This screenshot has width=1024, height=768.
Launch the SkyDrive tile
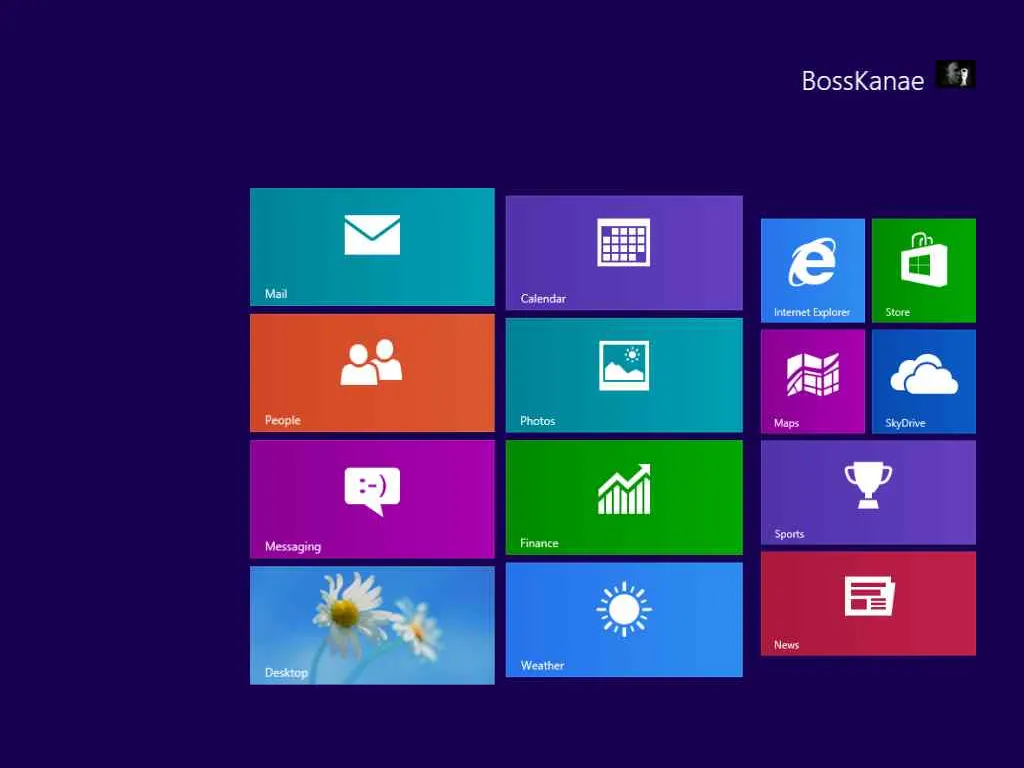923,381
